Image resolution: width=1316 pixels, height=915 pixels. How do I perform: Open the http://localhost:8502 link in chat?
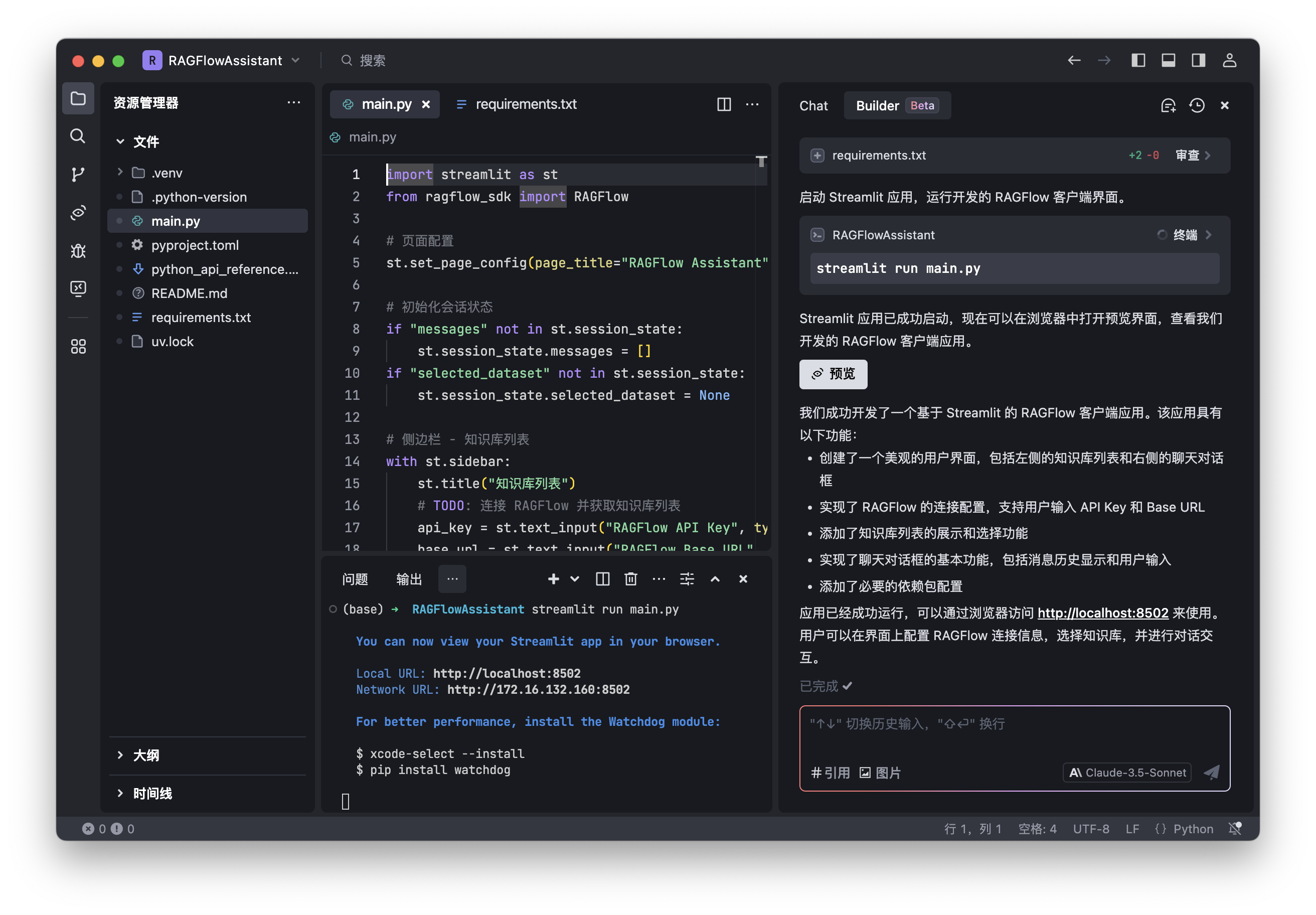point(1102,613)
